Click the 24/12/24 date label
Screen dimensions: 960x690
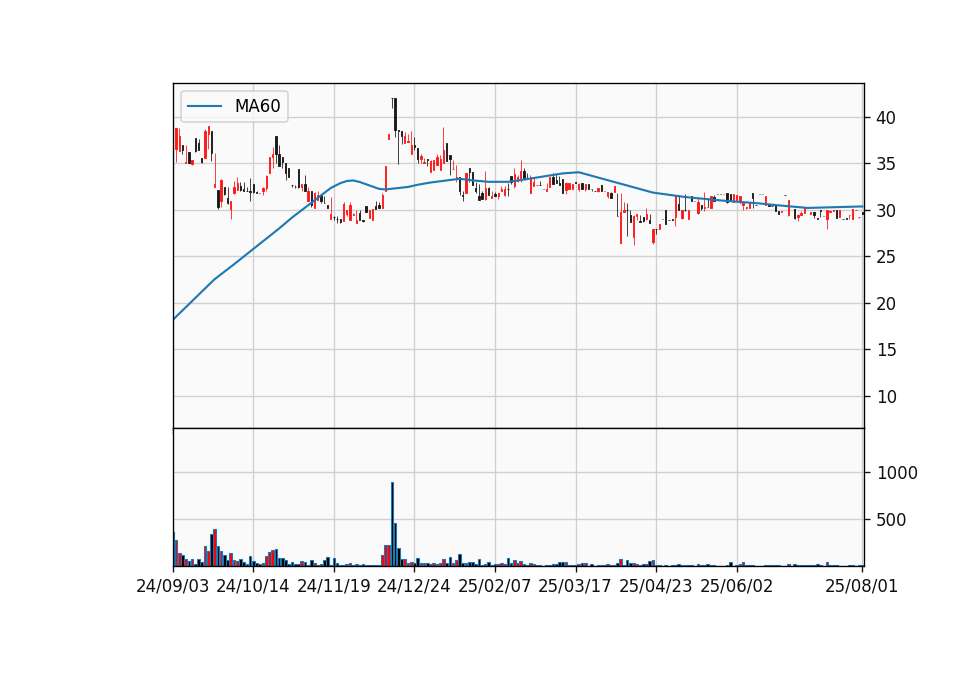tap(414, 586)
